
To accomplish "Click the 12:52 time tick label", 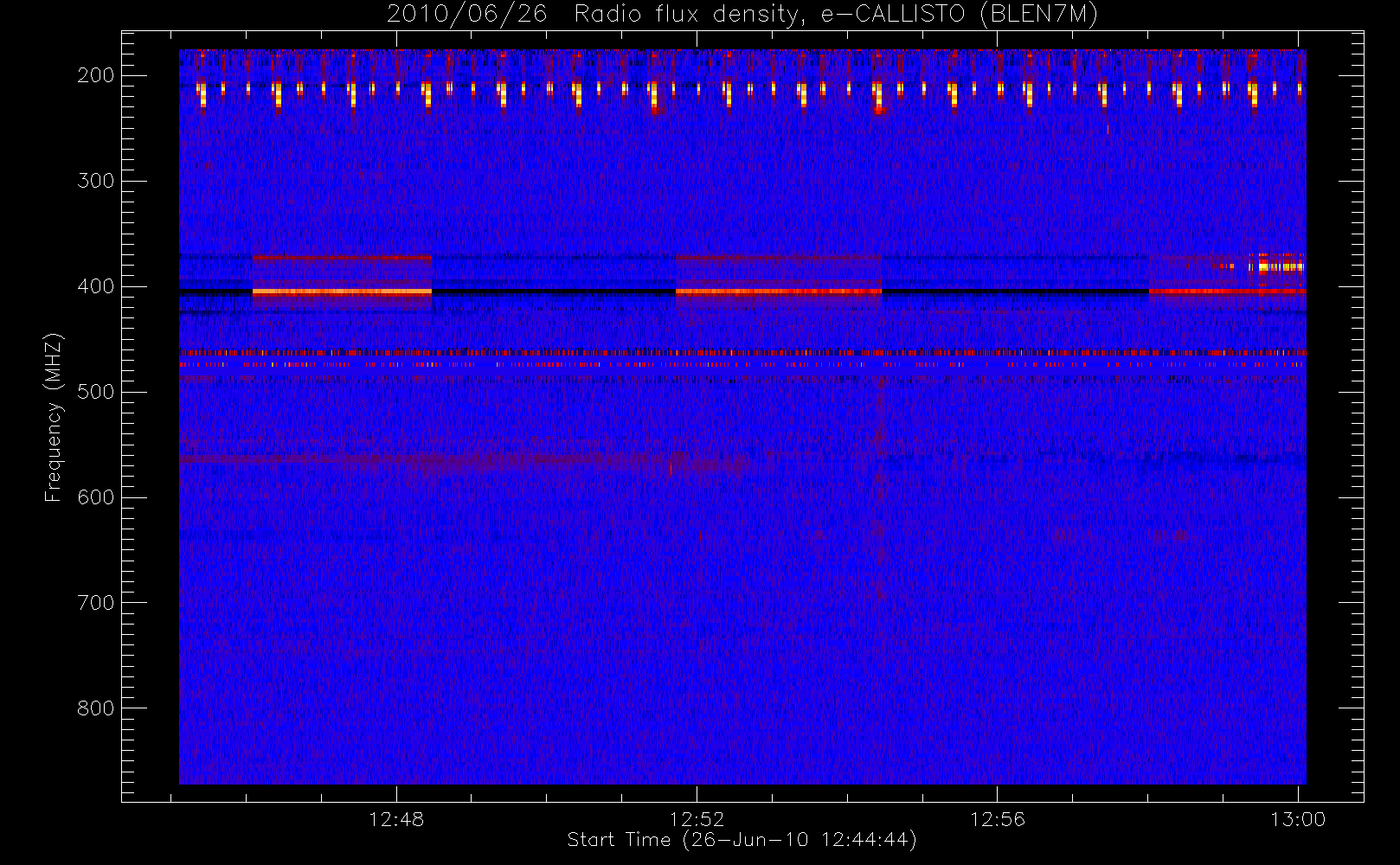I will 697,819.
